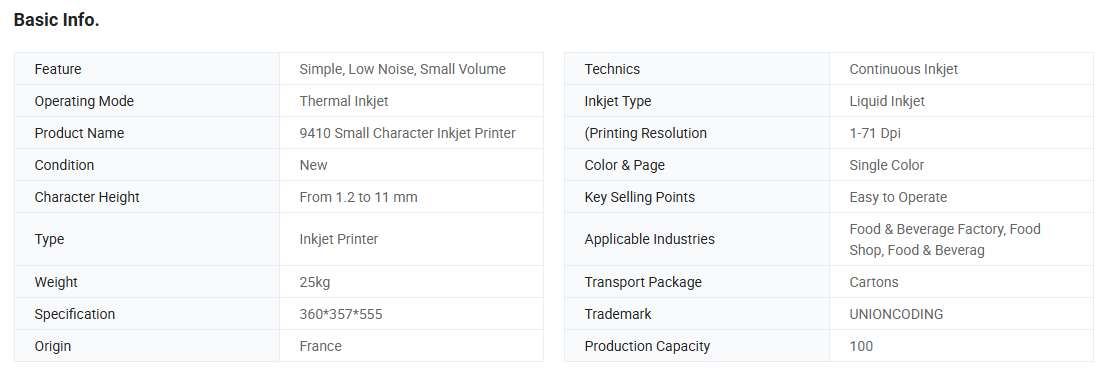
Task: Select the 360*357*555 specification value
Action: click(341, 314)
